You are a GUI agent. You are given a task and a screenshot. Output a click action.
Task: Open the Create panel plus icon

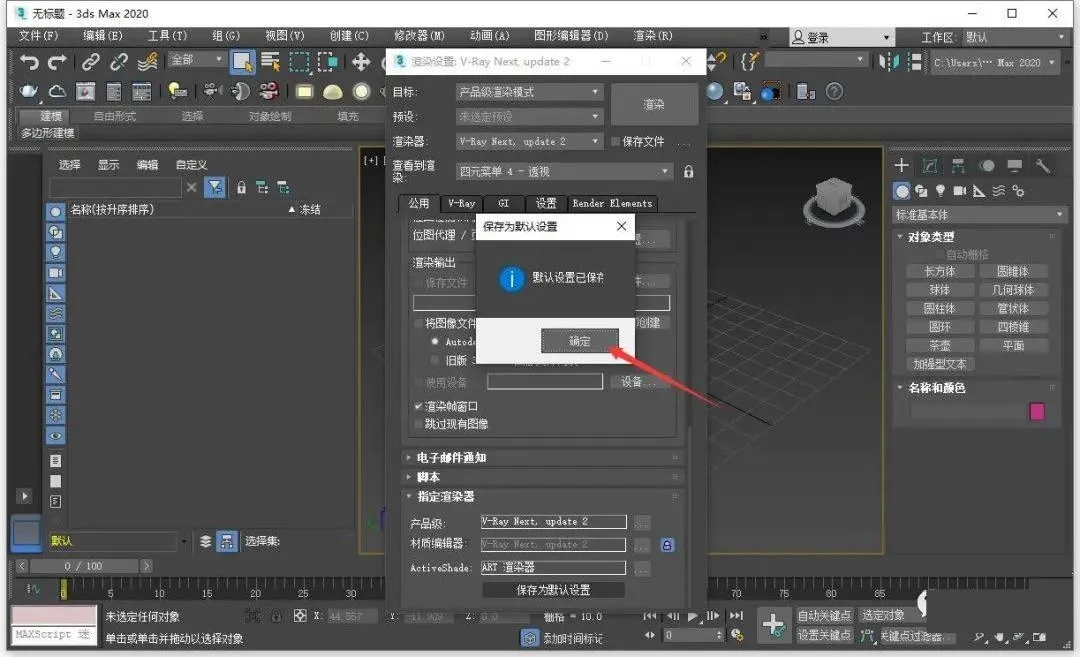(901, 165)
